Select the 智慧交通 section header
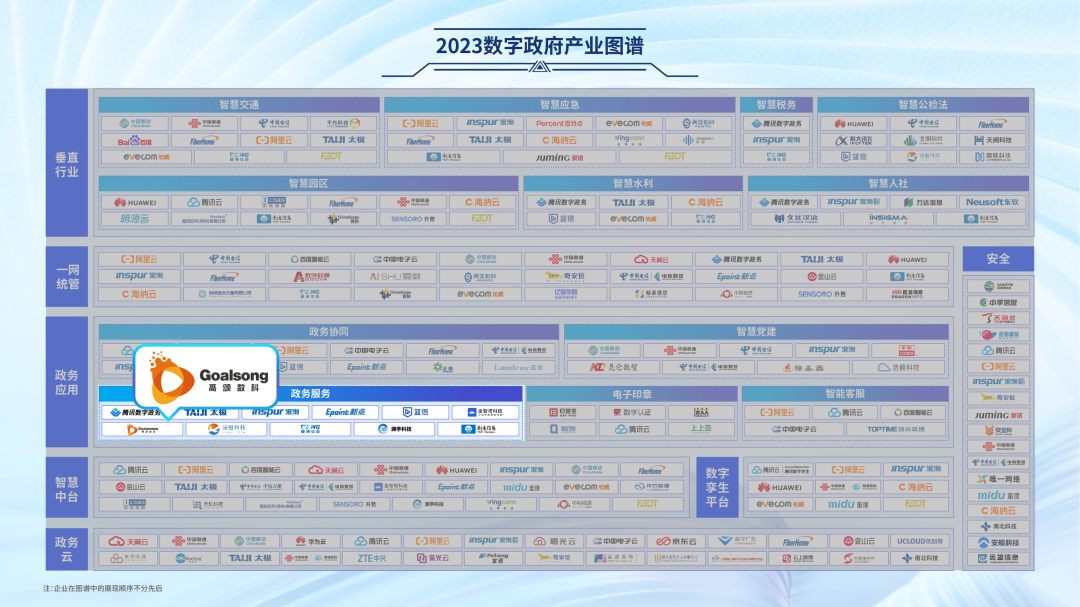Image resolution: width=1080 pixels, height=607 pixels. (239, 105)
